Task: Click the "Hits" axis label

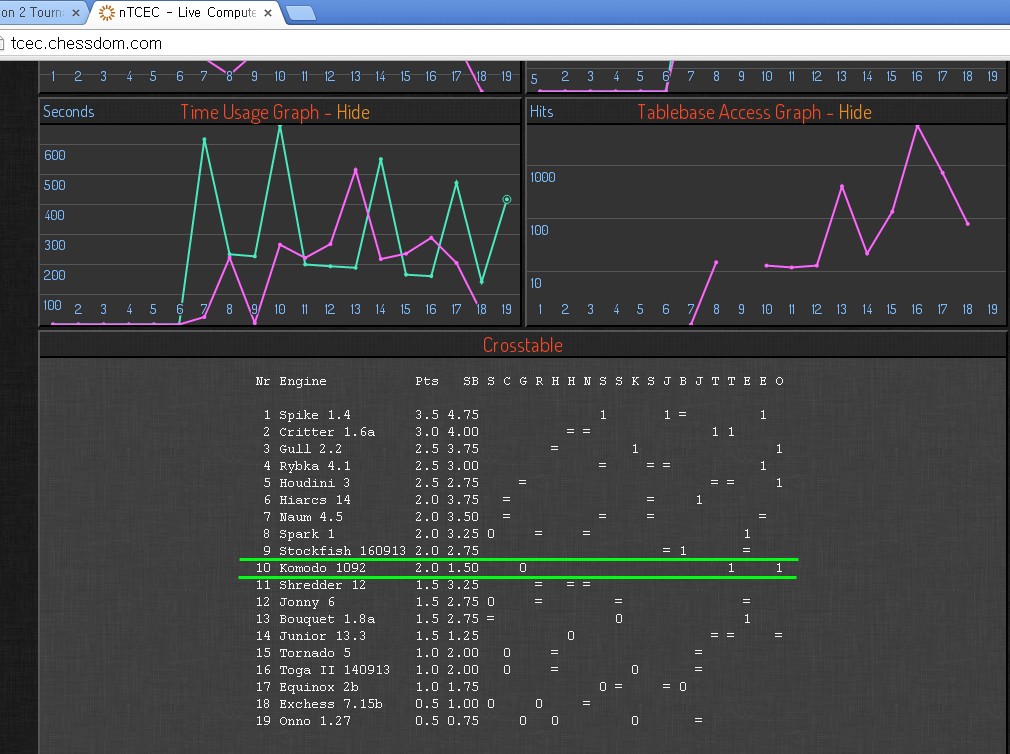Action: (541, 111)
